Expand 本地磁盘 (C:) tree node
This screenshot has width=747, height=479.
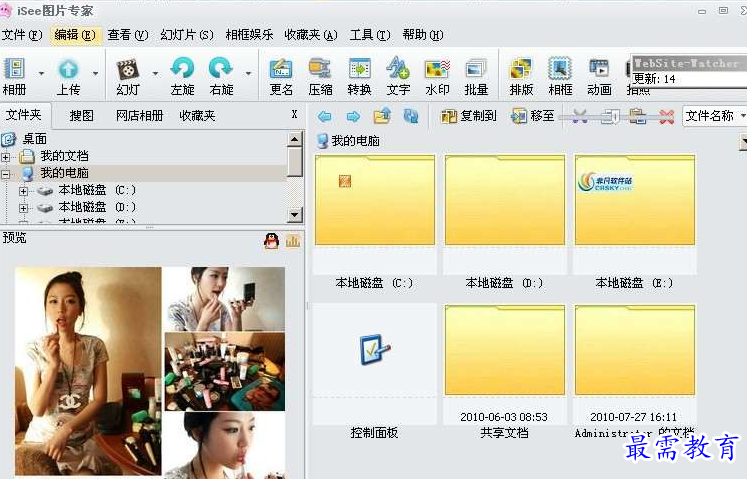click(x=23, y=191)
